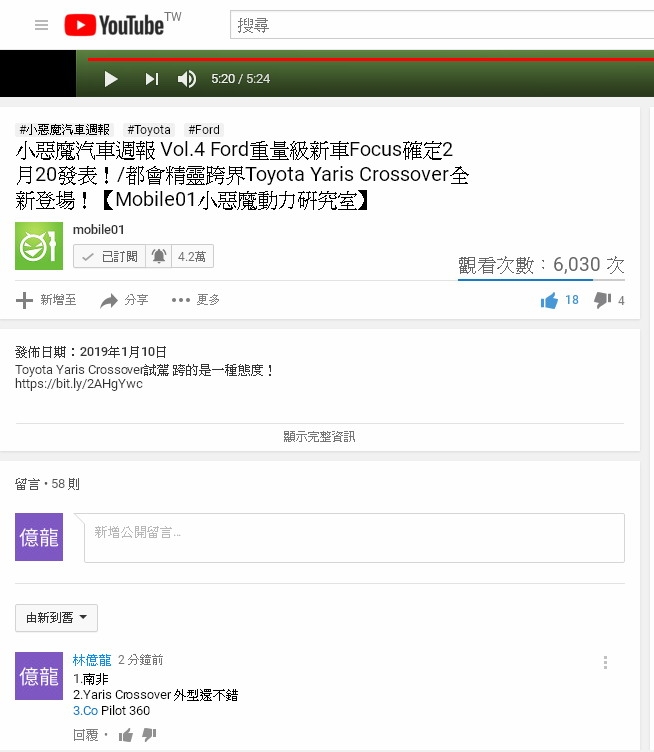
Task: Toggle the notification bell for mobile01
Action: click(x=159, y=257)
